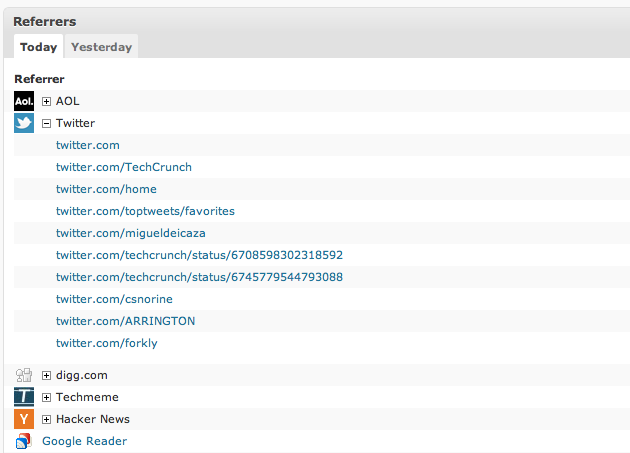Expand the Hacker News referrer group

(46, 419)
